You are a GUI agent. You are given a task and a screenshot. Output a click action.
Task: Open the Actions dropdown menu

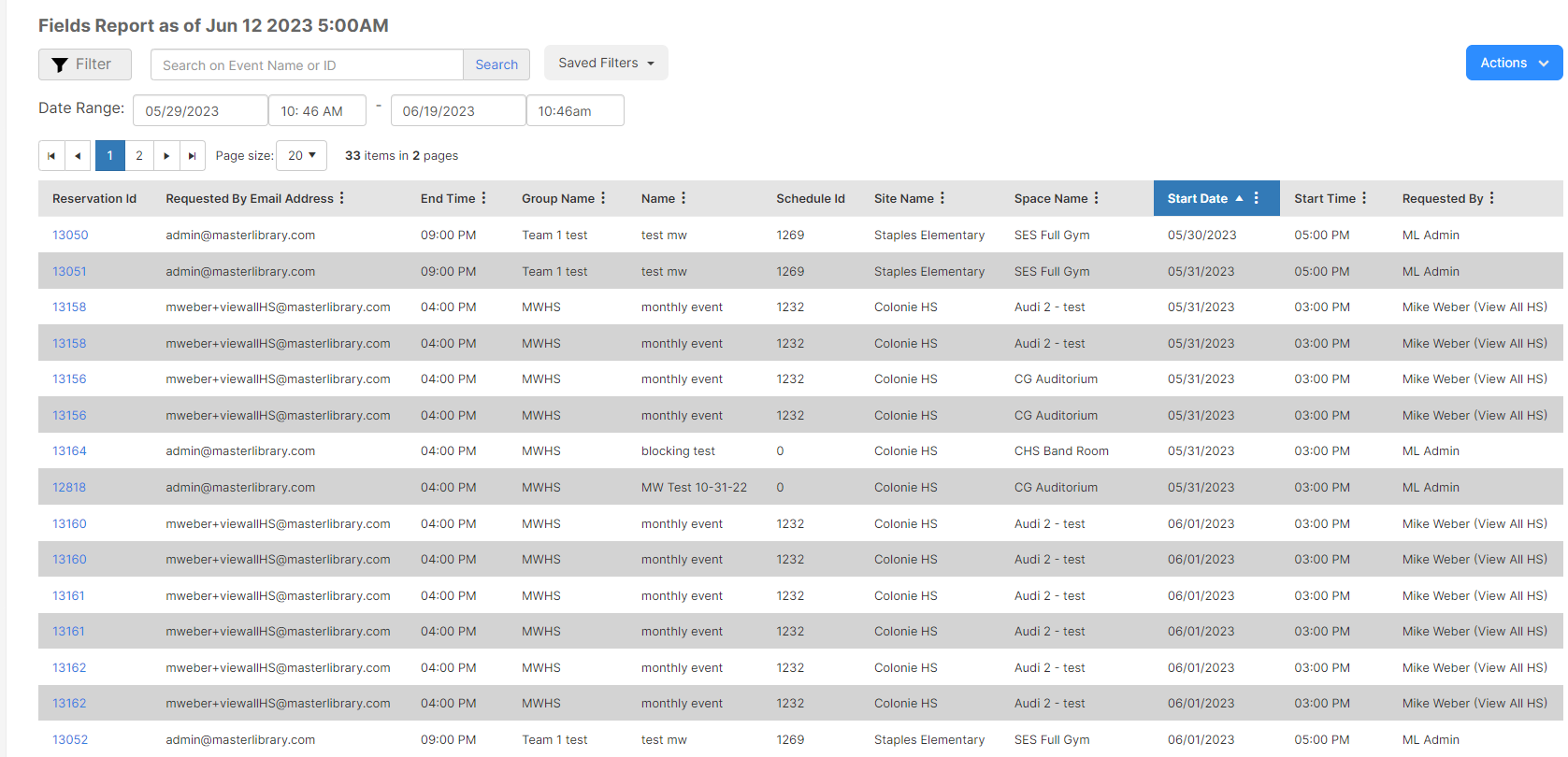tap(1514, 63)
